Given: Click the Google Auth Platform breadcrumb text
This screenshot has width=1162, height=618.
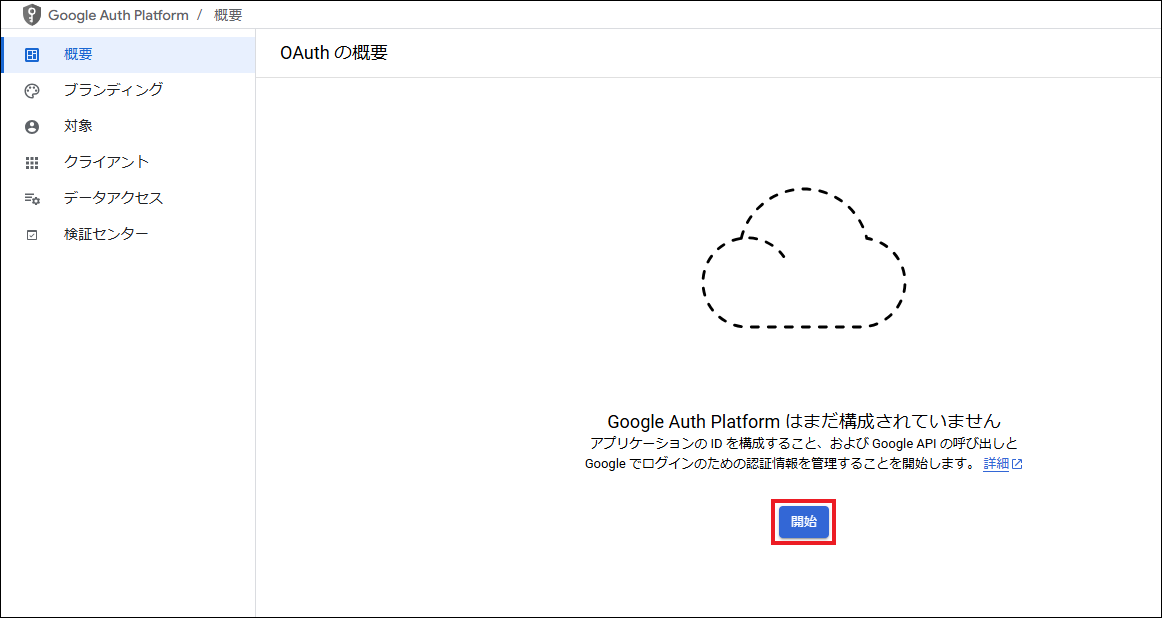Looking at the screenshot, I should (118, 15).
